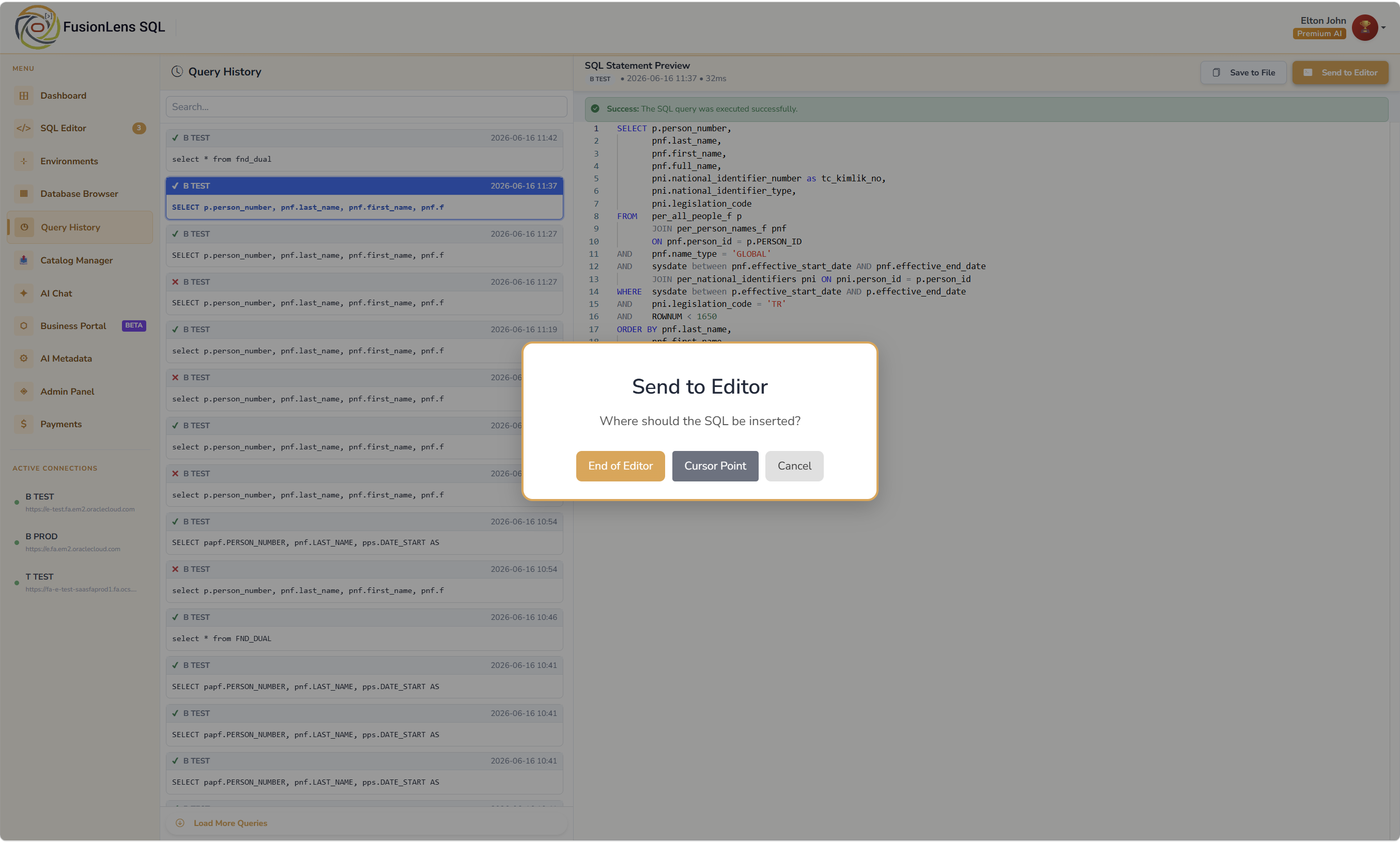This screenshot has height=842, width=1400.
Task: Click the Business Portal icon
Action: (24, 325)
